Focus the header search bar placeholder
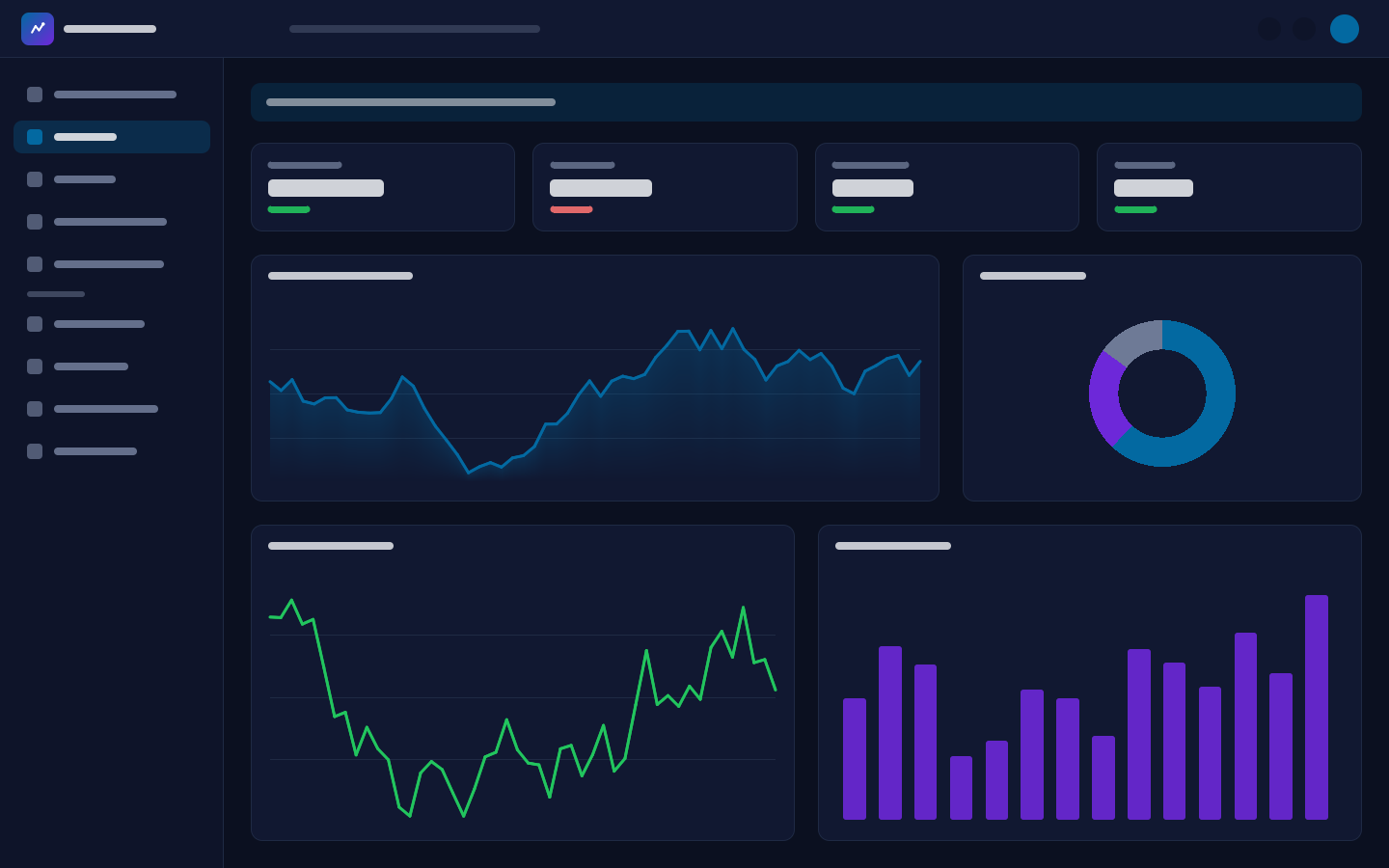1389x868 pixels. [x=415, y=29]
